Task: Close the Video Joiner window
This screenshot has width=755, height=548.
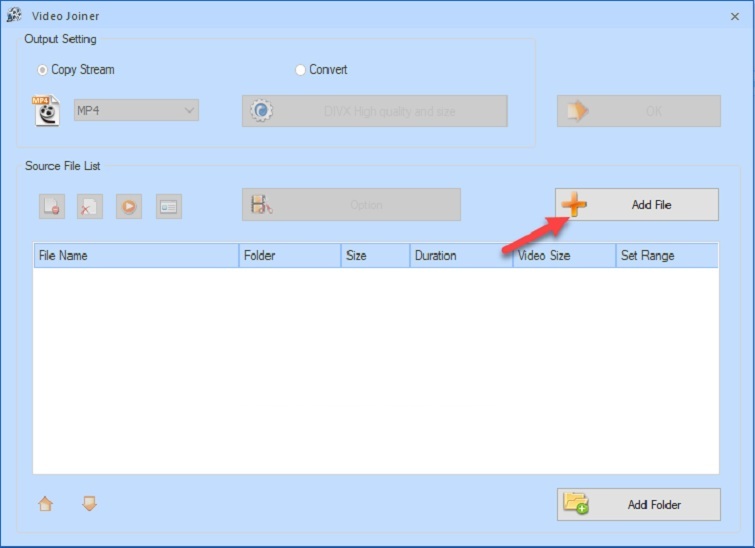Action: pyautogui.click(x=735, y=16)
